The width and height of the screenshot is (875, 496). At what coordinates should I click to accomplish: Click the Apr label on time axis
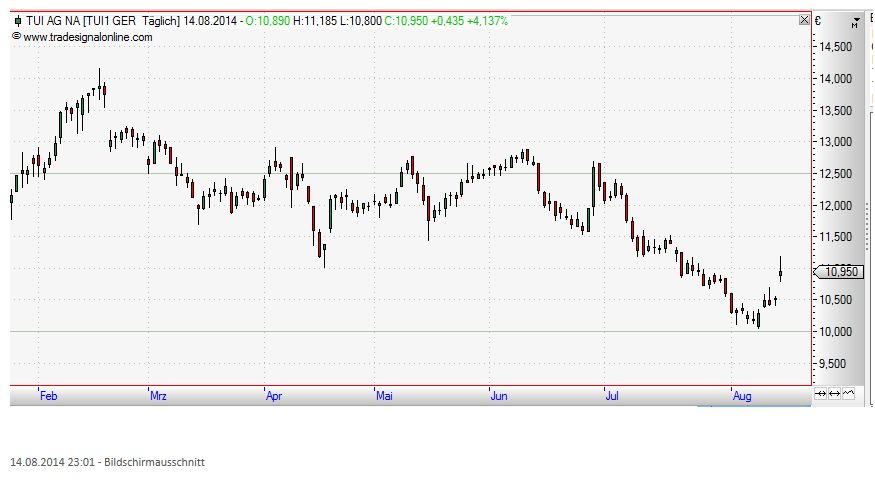click(273, 396)
